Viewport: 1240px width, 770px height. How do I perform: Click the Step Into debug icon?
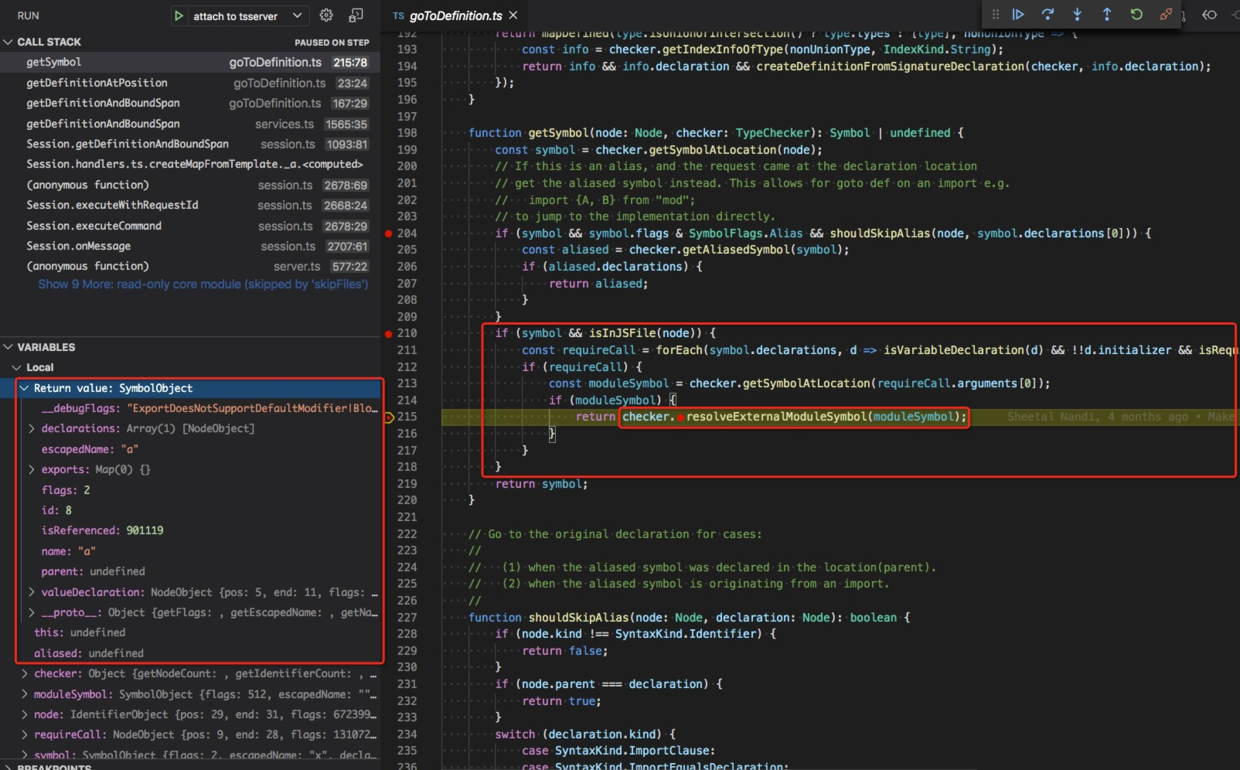point(1077,15)
